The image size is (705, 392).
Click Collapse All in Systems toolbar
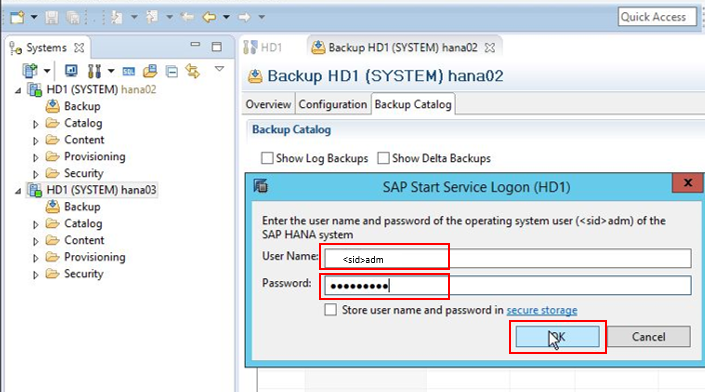[171, 71]
